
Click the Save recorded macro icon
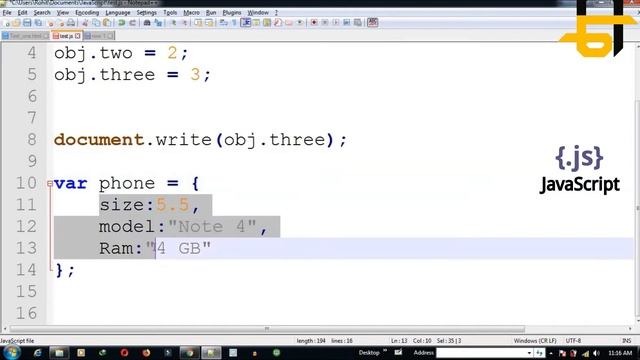[358, 23]
